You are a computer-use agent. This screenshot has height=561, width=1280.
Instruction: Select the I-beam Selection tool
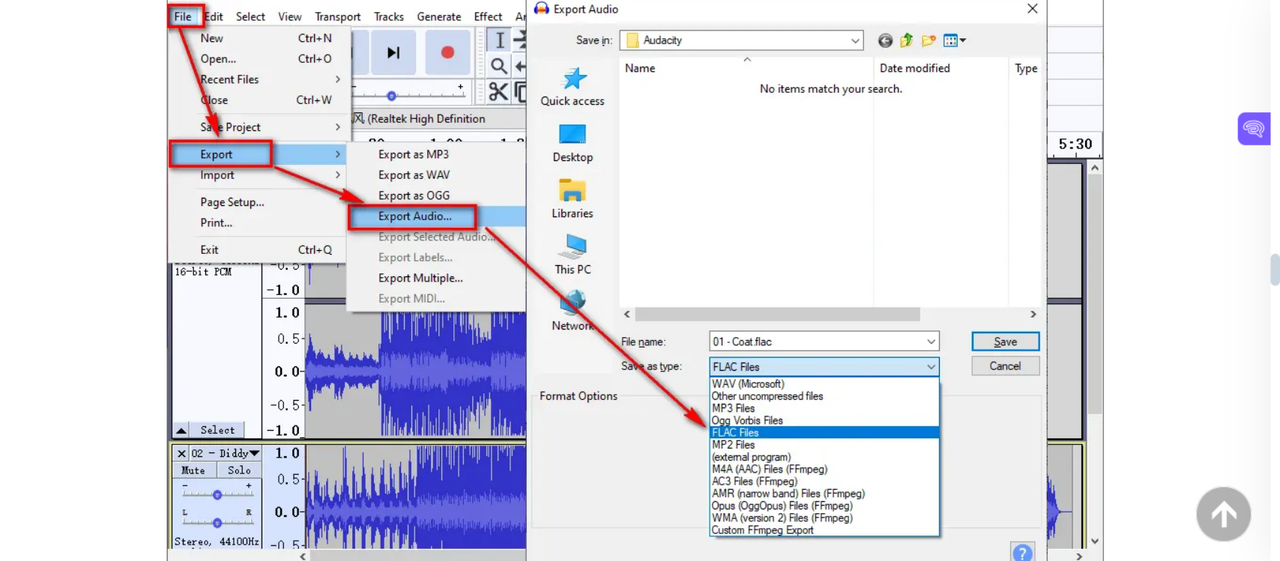click(499, 40)
